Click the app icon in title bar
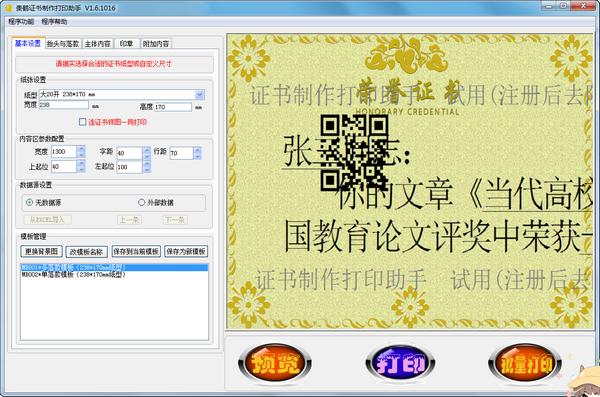The width and height of the screenshot is (600, 397). pyautogui.click(x=8, y=7)
